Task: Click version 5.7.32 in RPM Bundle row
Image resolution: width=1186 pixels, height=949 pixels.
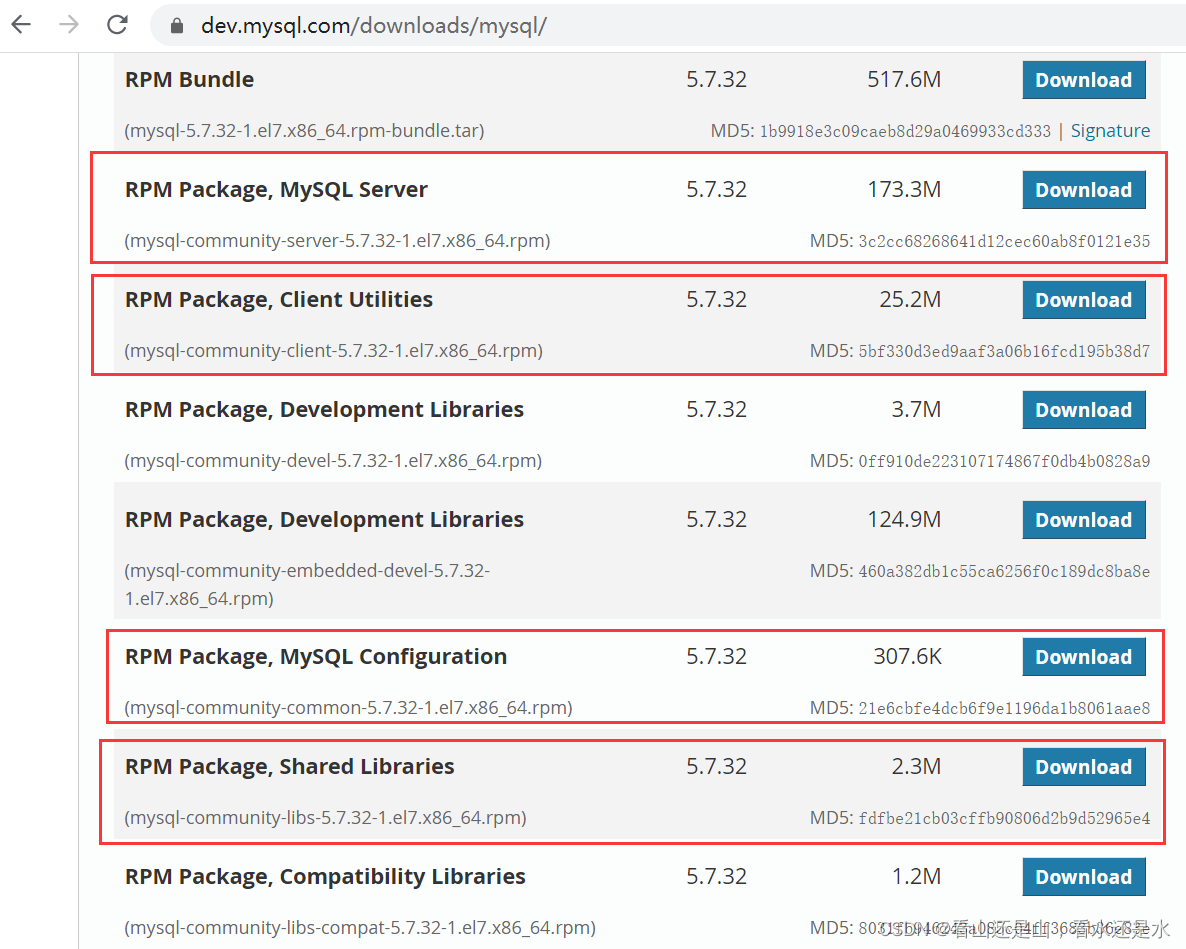Action: pos(716,79)
